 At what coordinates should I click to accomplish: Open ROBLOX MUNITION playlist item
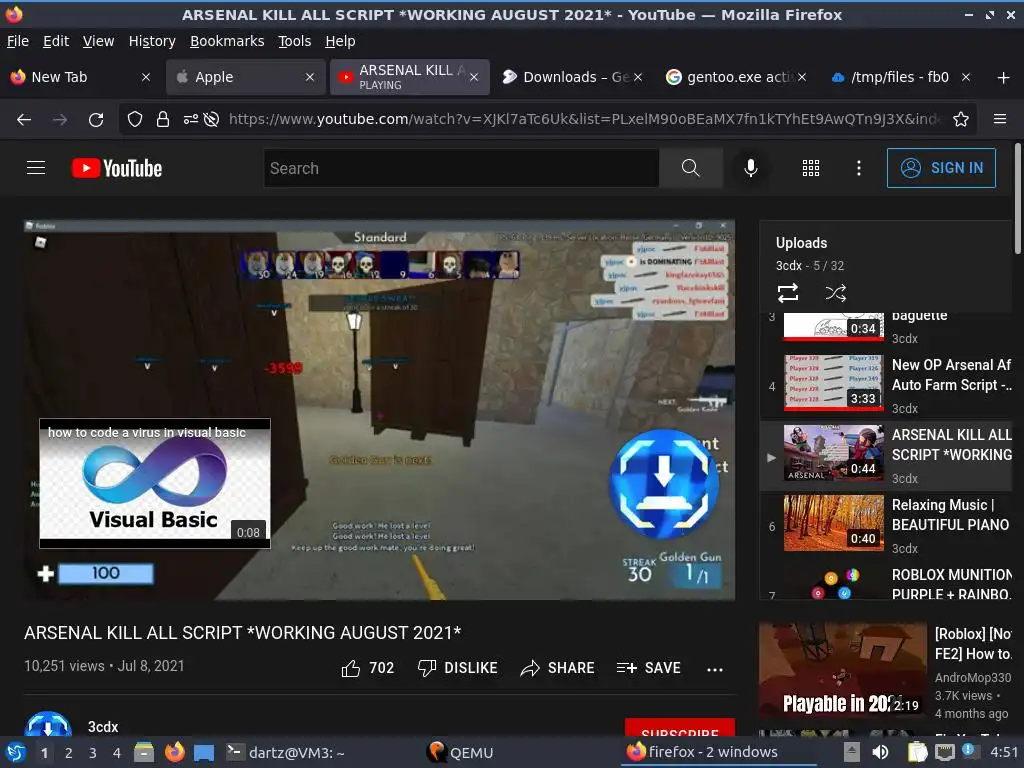pyautogui.click(x=887, y=581)
